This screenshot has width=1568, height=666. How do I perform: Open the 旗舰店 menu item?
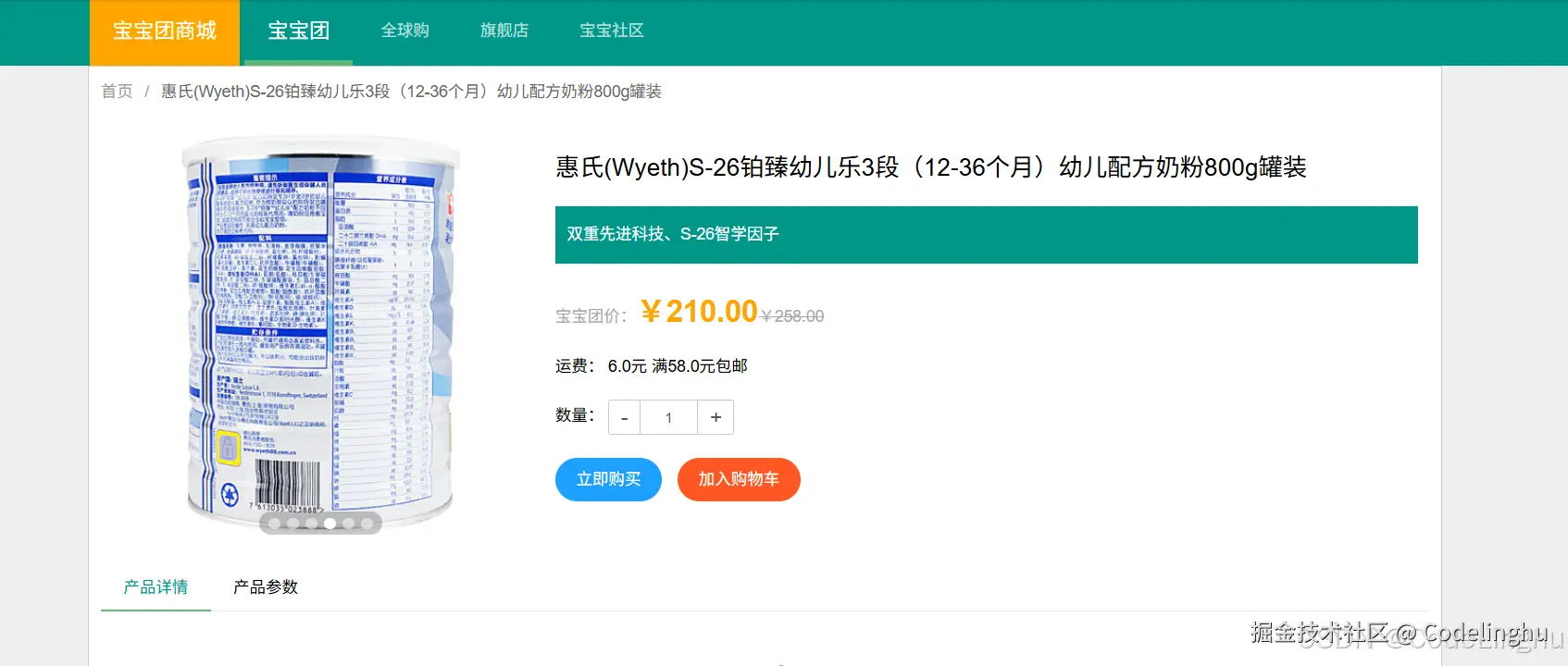click(x=504, y=31)
